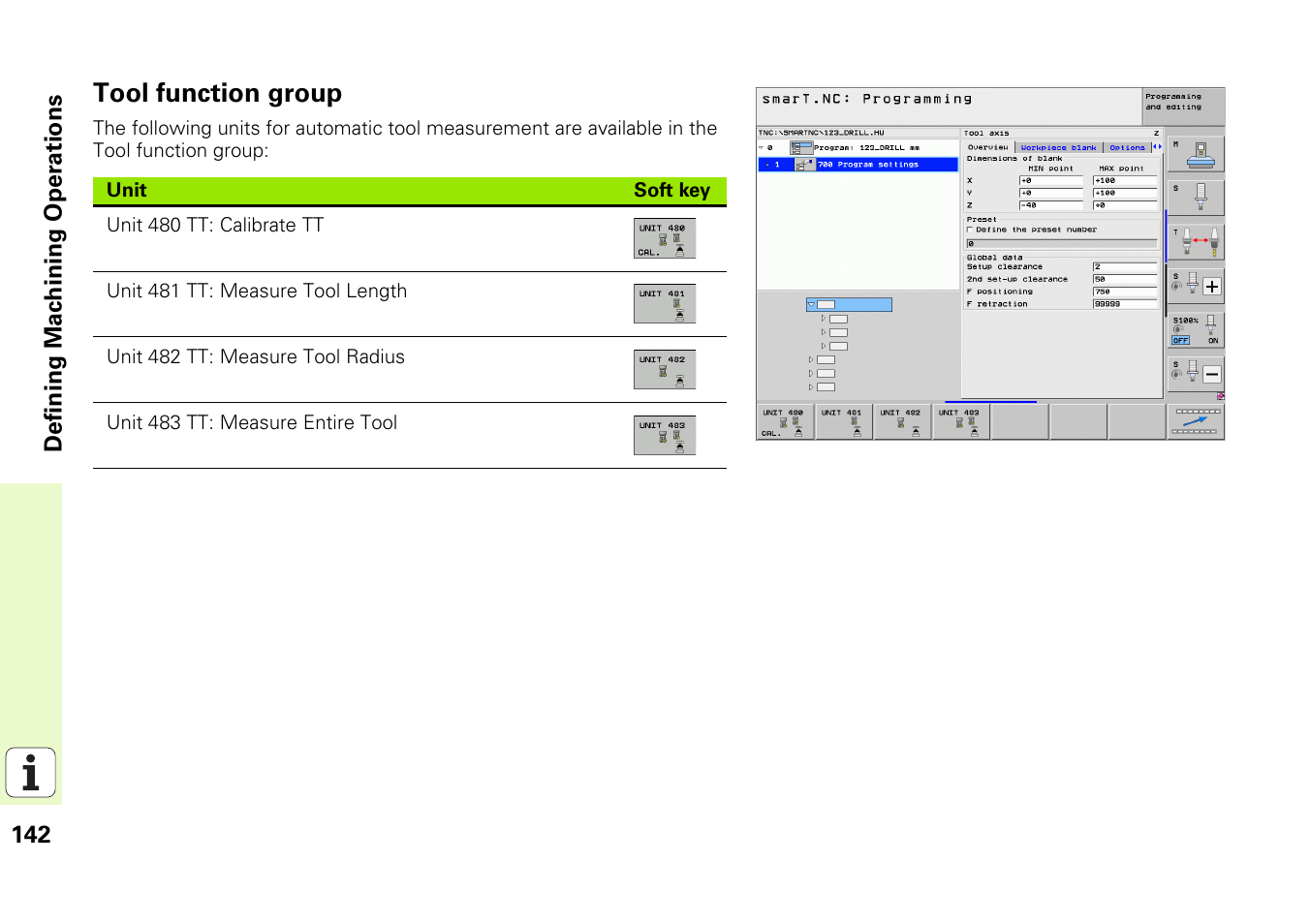Click the TNC:\SMARTNC\123_DRILL.HU path text
Image resolution: width=1310 pixels, height=924 pixels.
pos(822,133)
